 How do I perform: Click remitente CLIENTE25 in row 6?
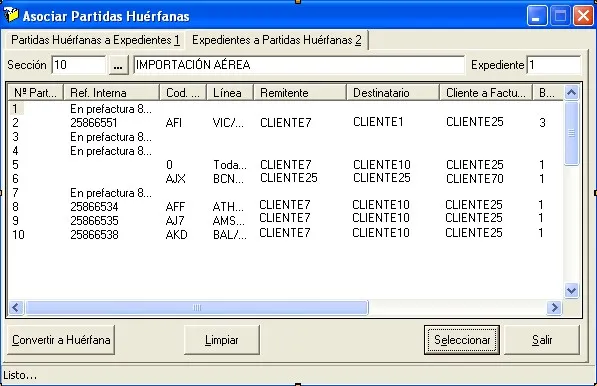point(289,178)
